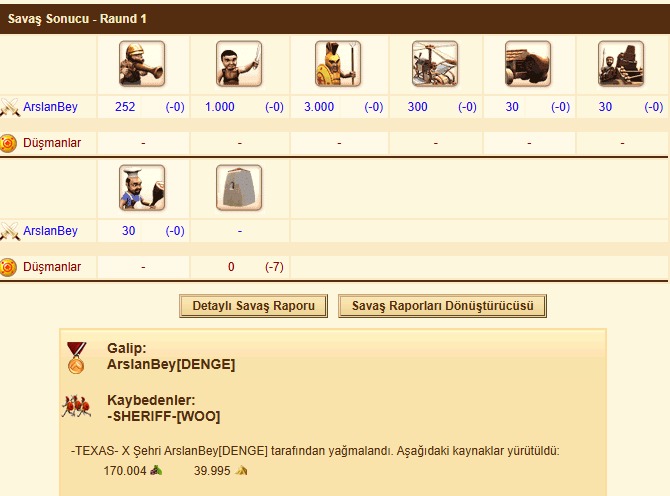
Task: Select the city wall icon
Action: tap(239, 188)
